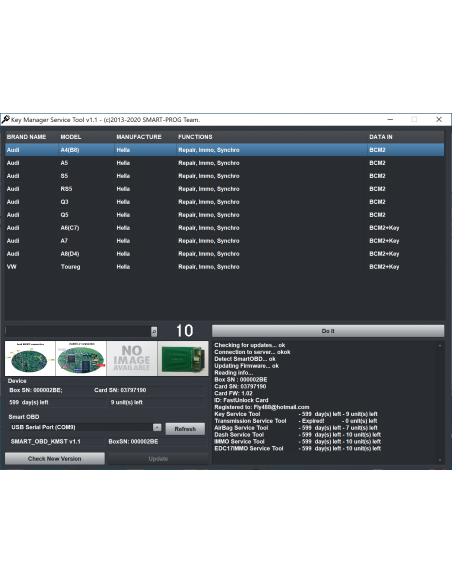Select the Audi Q3 row
Screen dimensions: 452x584
pos(225,202)
